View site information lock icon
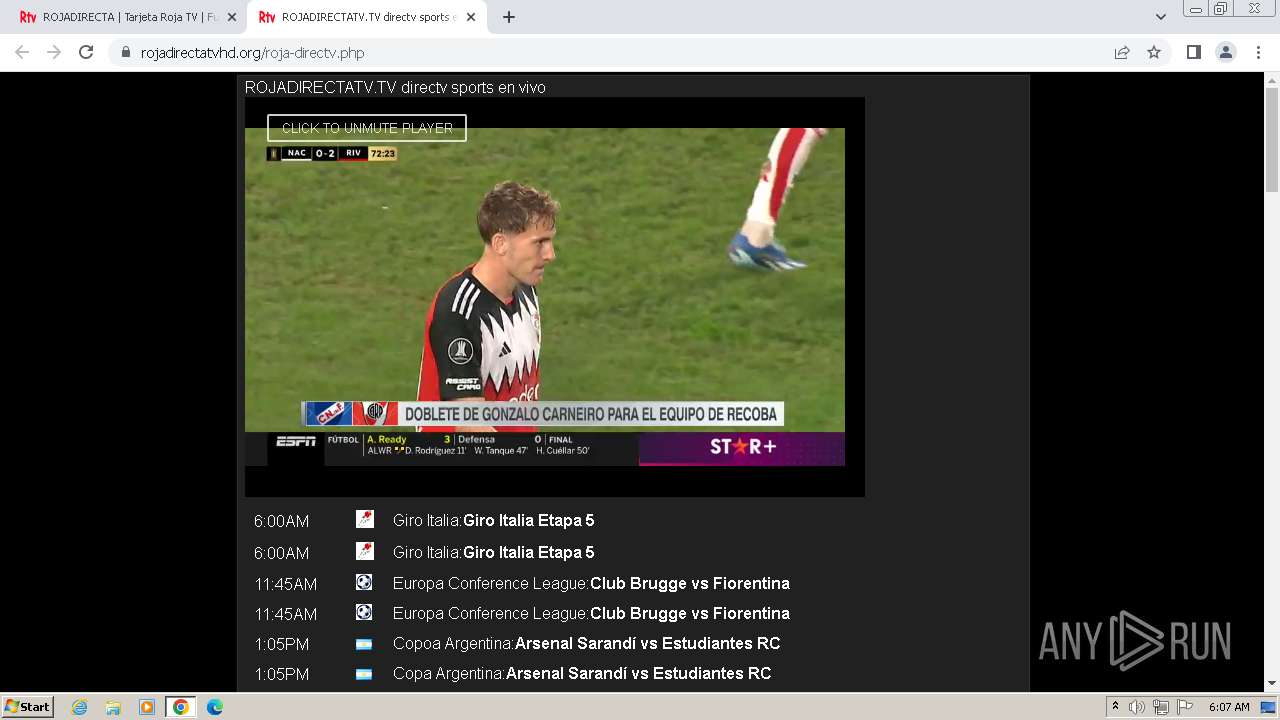Screen dimensions: 1280x720 126,53
